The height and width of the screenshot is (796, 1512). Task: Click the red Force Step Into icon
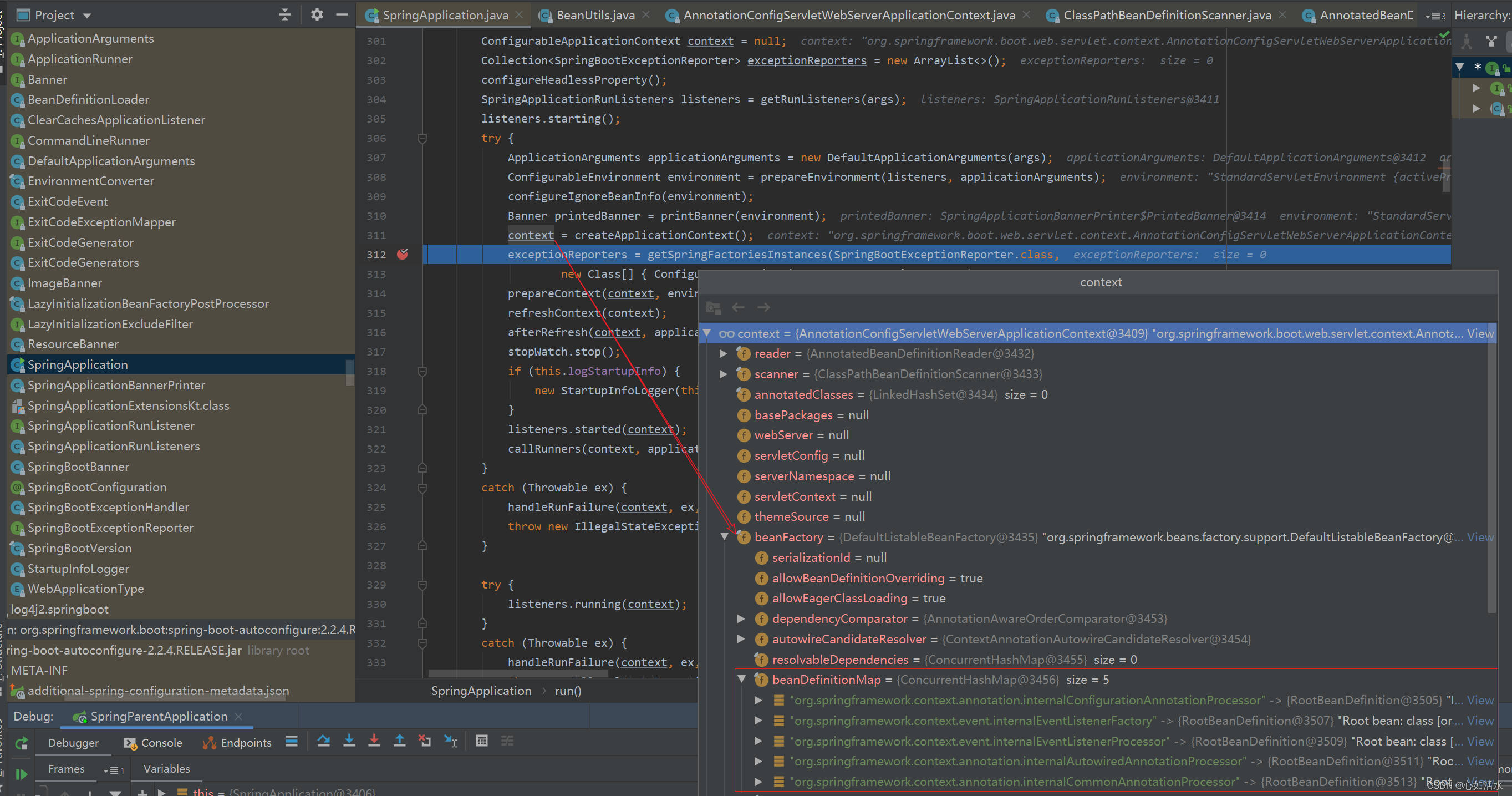point(374,742)
